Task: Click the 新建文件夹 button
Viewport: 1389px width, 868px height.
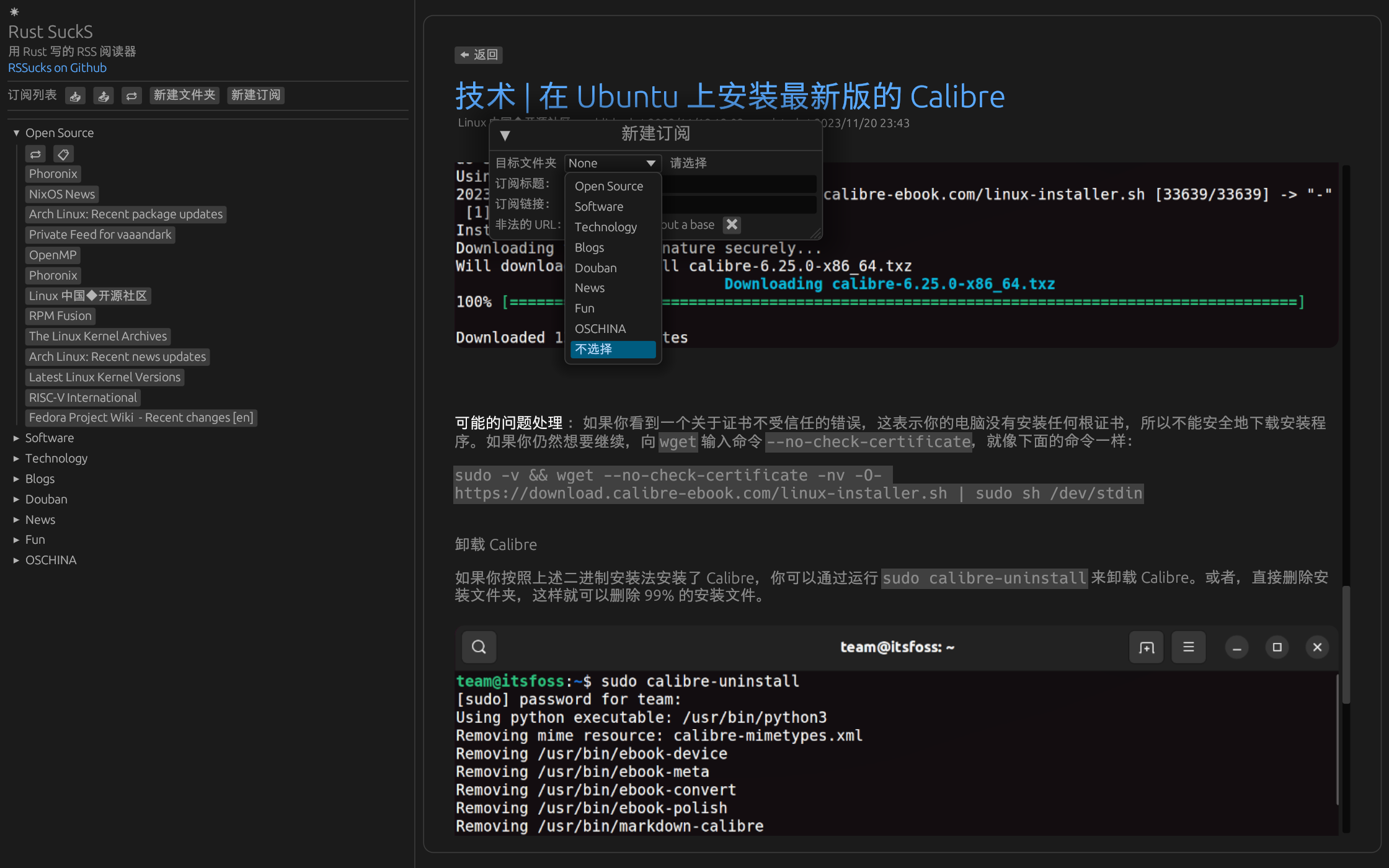Action: coord(184,95)
